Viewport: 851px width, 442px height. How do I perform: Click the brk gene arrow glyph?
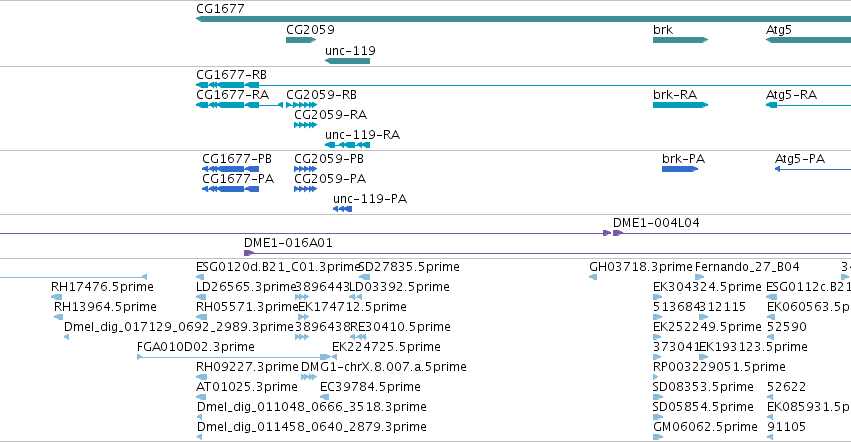click(681, 40)
